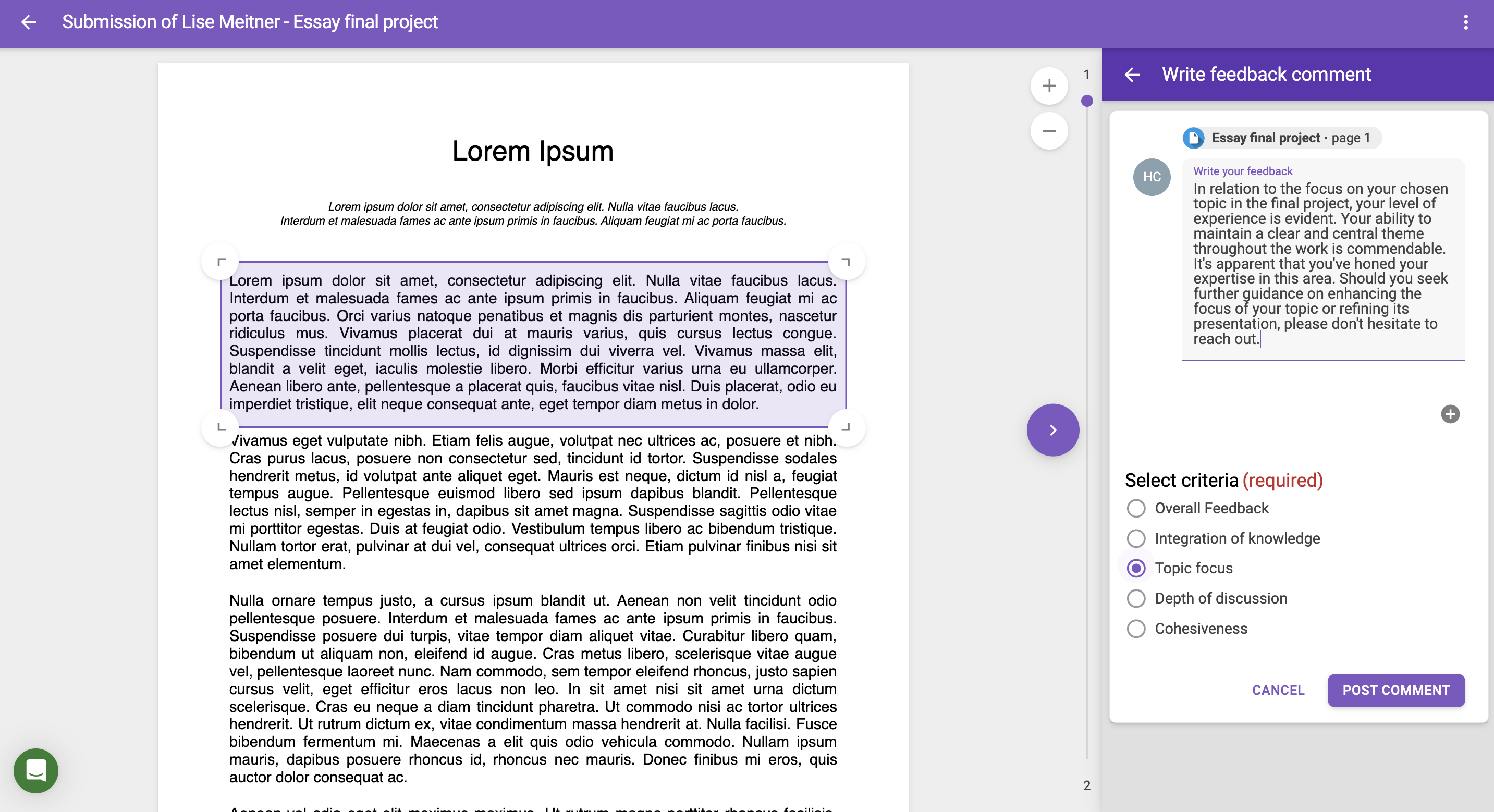Click the Lorem Ipsum document title
This screenshot has height=812, width=1494.
click(532, 151)
